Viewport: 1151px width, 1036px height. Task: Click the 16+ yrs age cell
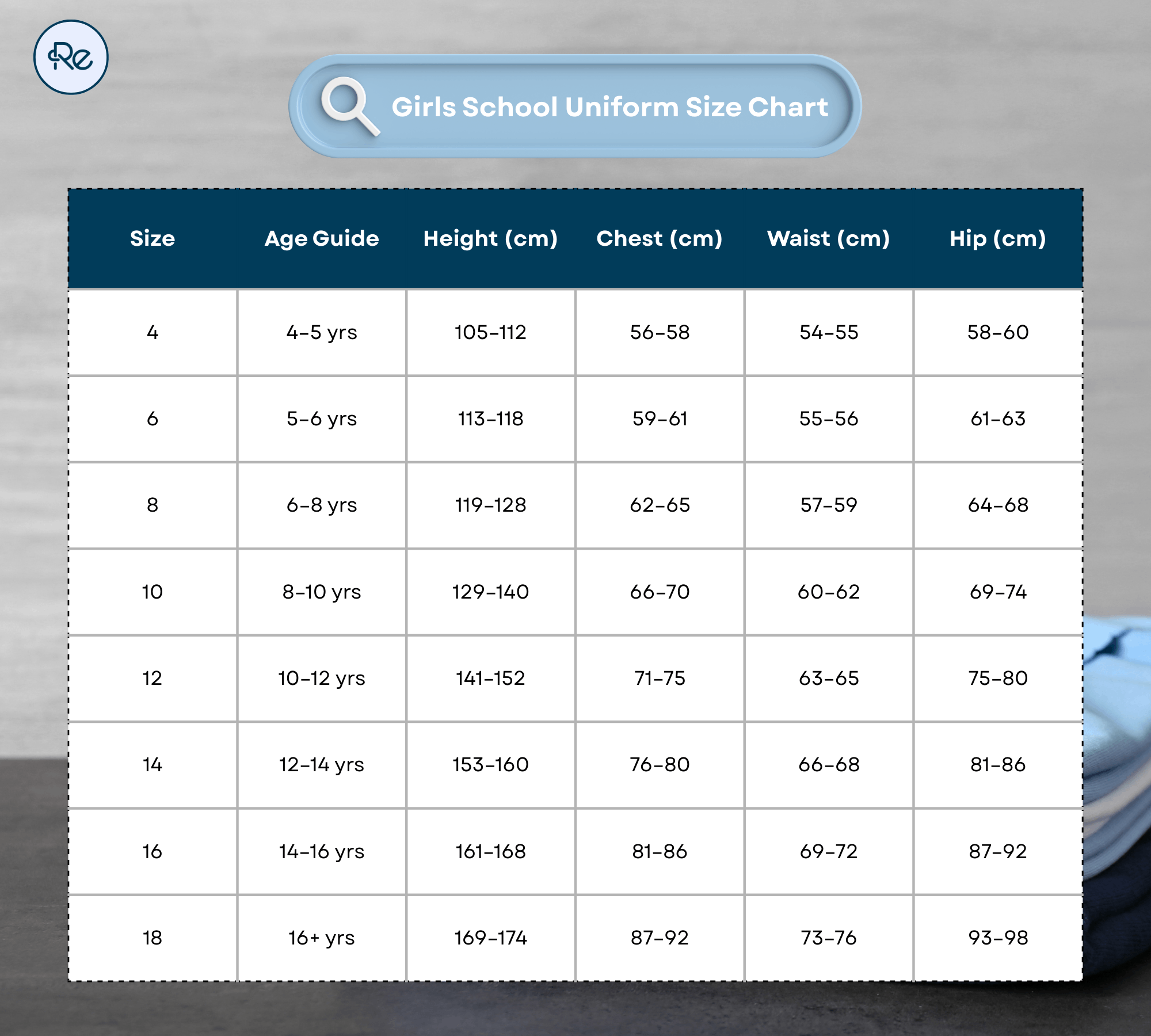pyautogui.click(x=322, y=938)
